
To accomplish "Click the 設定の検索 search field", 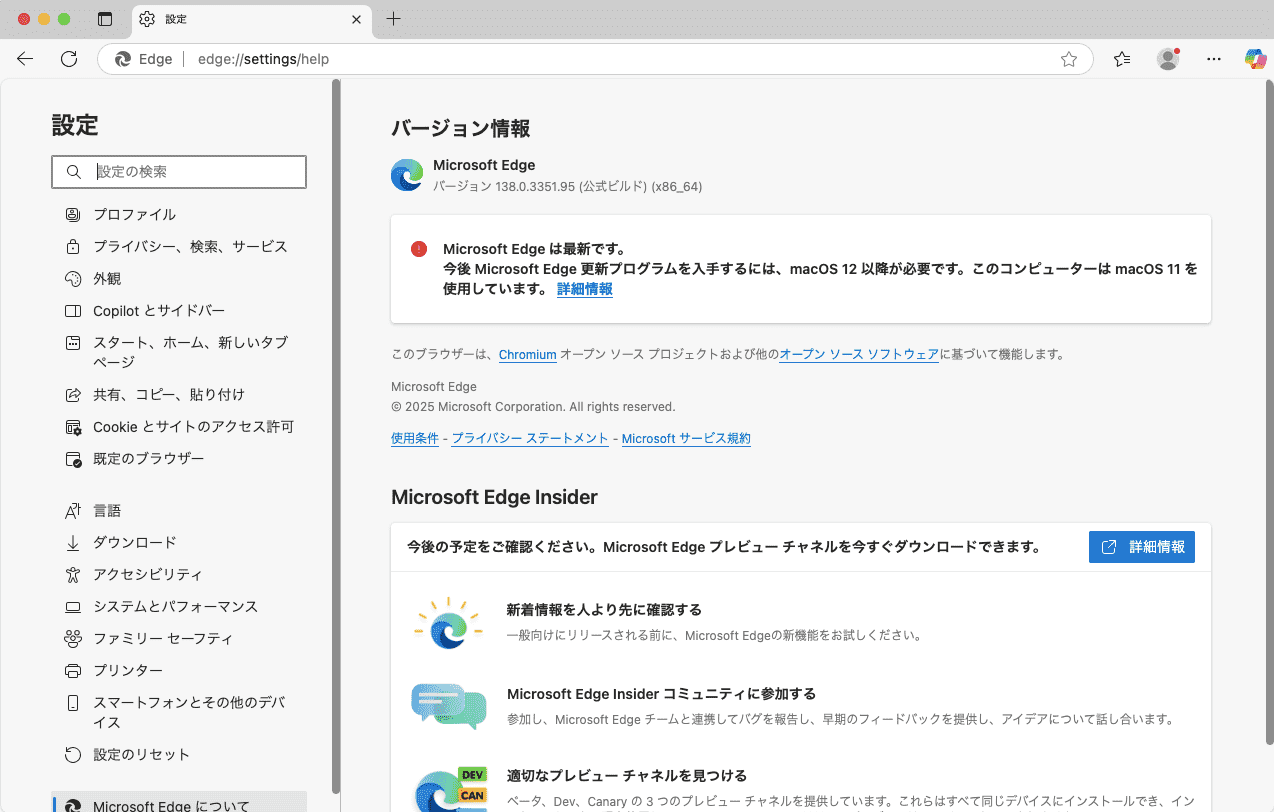I will tap(179, 172).
